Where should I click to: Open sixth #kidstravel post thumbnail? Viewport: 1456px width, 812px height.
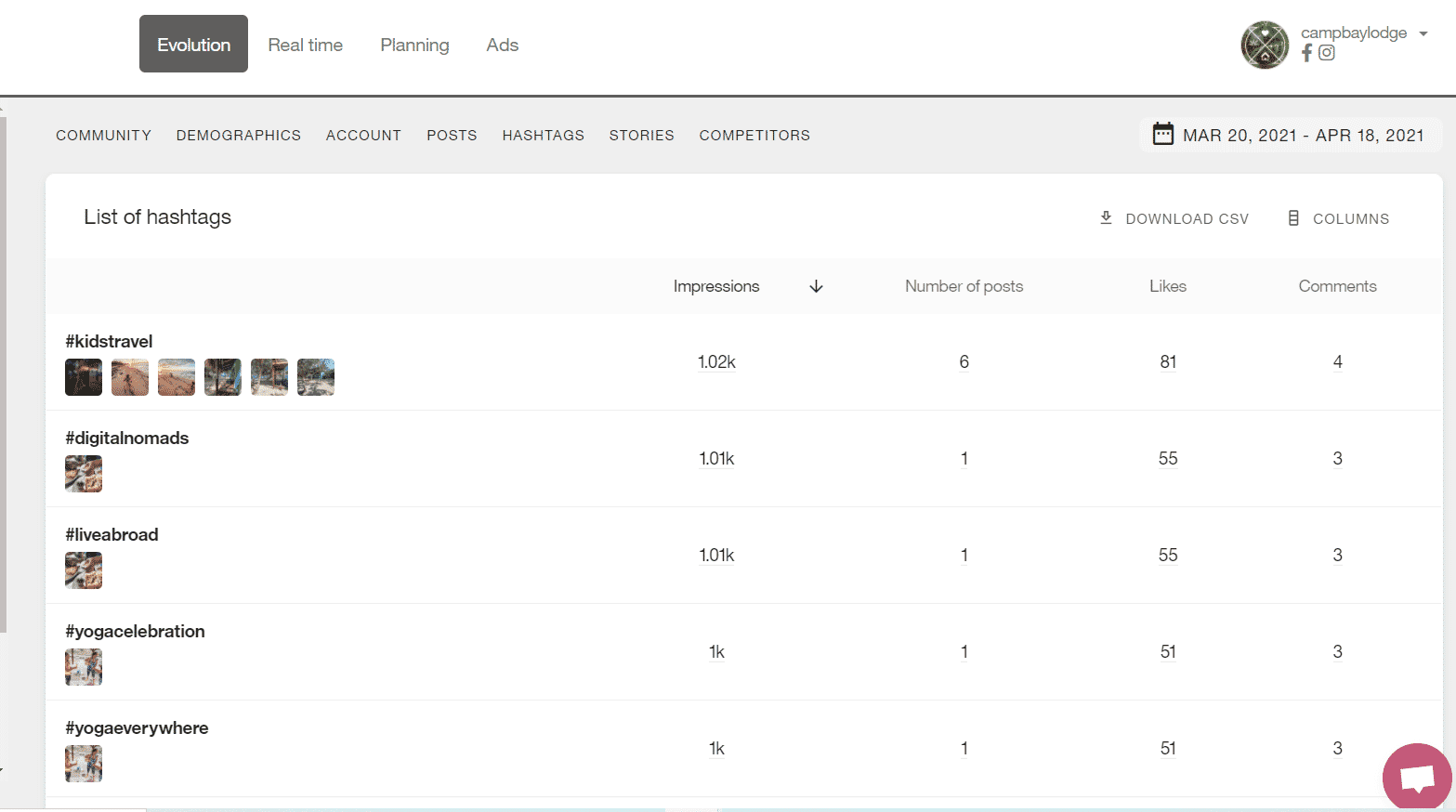[316, 377]
